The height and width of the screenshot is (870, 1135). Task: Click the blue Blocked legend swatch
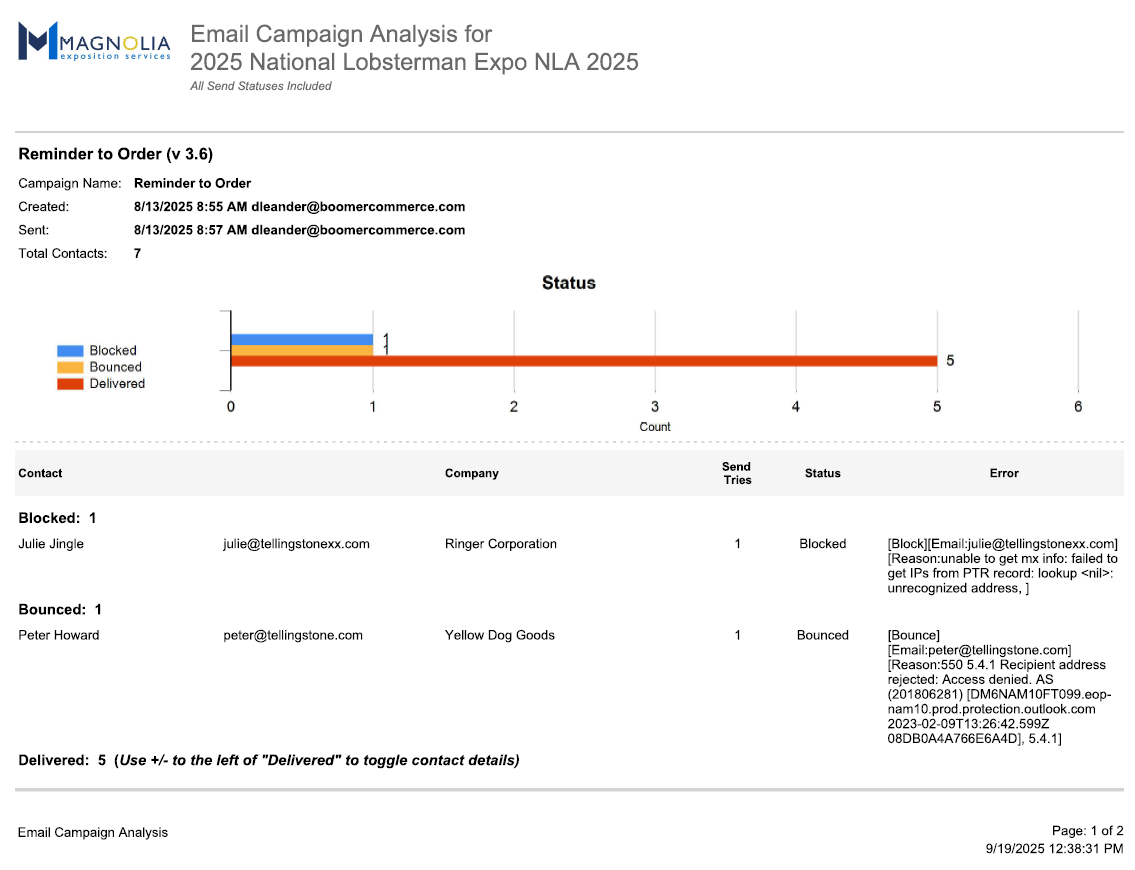click(x=70, y=351)
